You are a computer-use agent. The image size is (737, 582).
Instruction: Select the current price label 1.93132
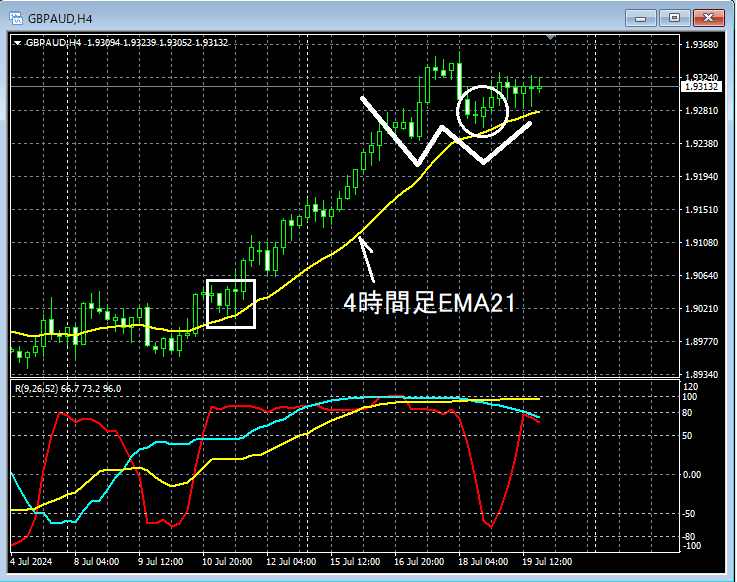701,87
